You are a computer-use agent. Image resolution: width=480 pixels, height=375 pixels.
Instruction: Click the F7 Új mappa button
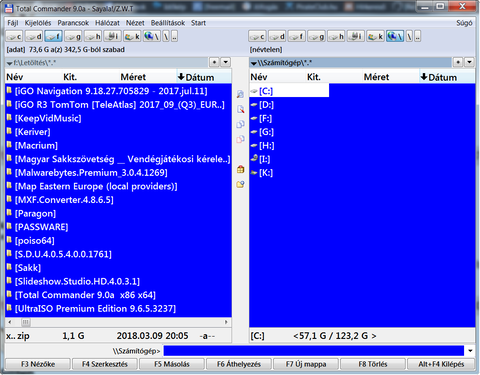pyautogui.click(x=306, y=364)
